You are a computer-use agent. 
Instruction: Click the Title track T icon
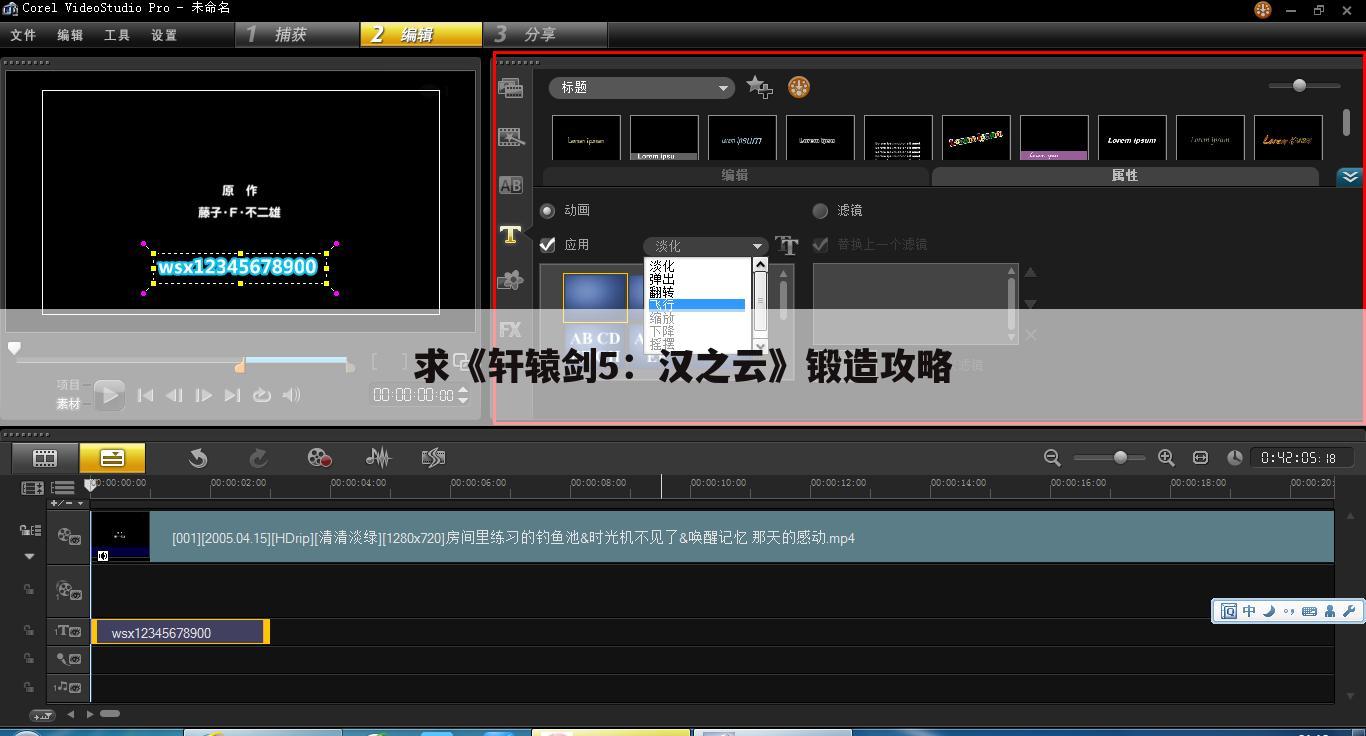(x=68, y=631)
